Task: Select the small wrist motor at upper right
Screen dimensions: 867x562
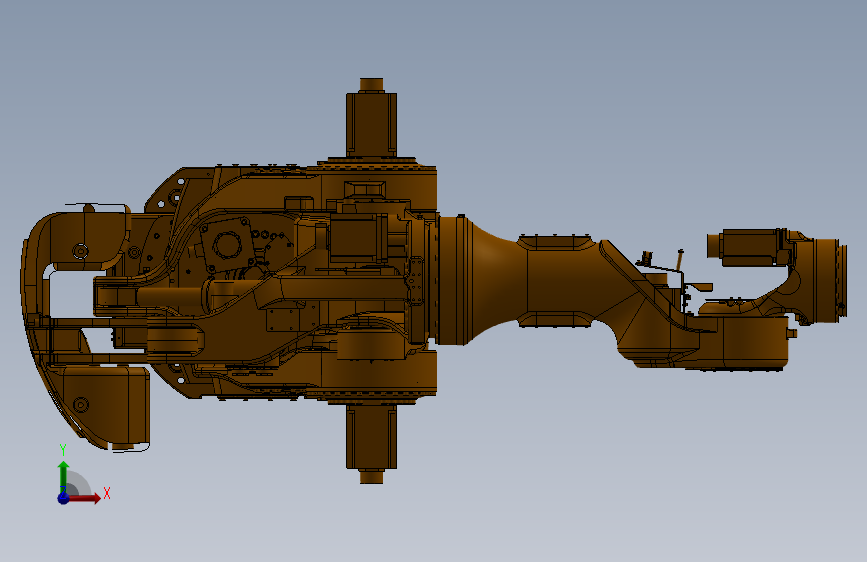Action: click(748, 247)
